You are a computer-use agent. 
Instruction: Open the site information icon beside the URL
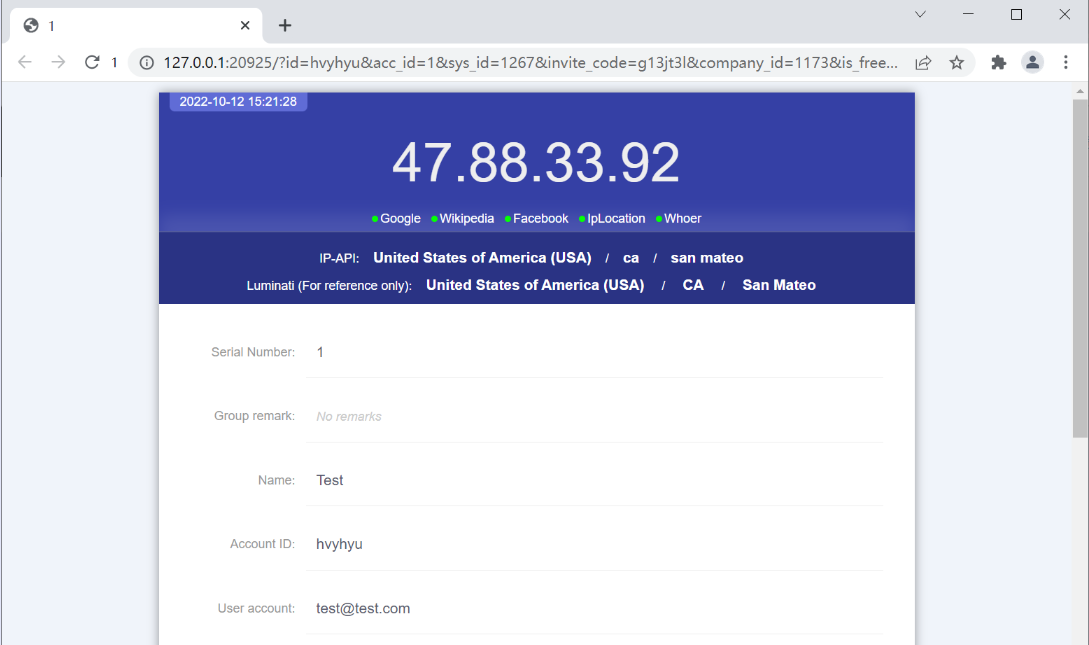[x=146, y=62]
